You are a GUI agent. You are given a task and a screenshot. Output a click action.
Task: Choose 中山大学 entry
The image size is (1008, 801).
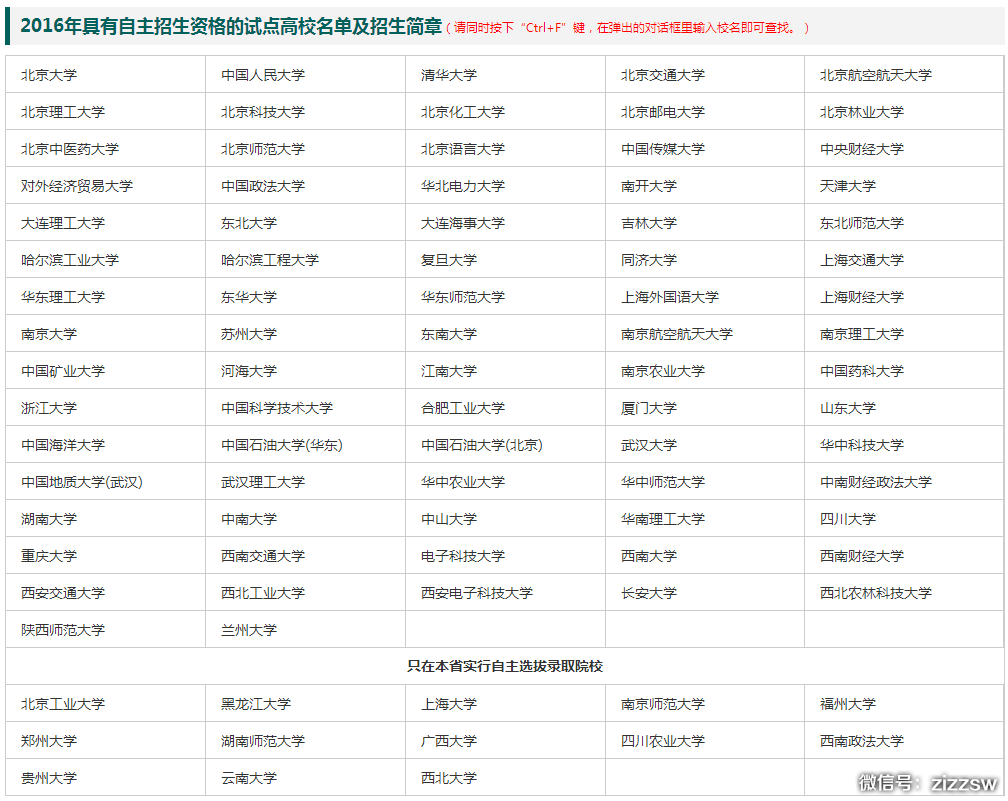449,519
